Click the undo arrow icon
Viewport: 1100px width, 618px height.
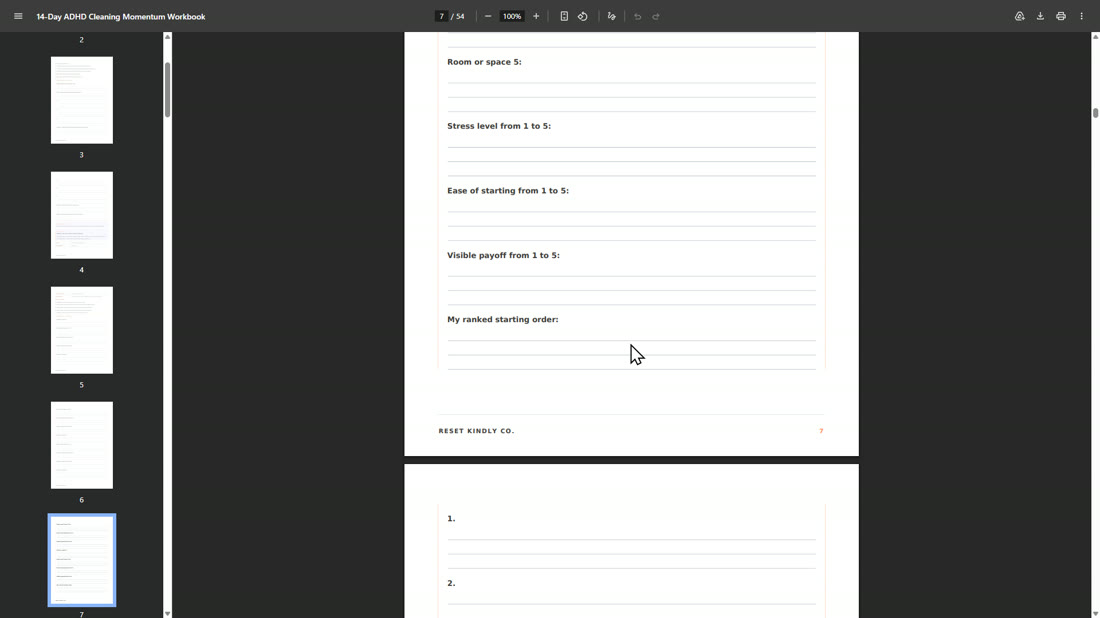coord(638,16)
